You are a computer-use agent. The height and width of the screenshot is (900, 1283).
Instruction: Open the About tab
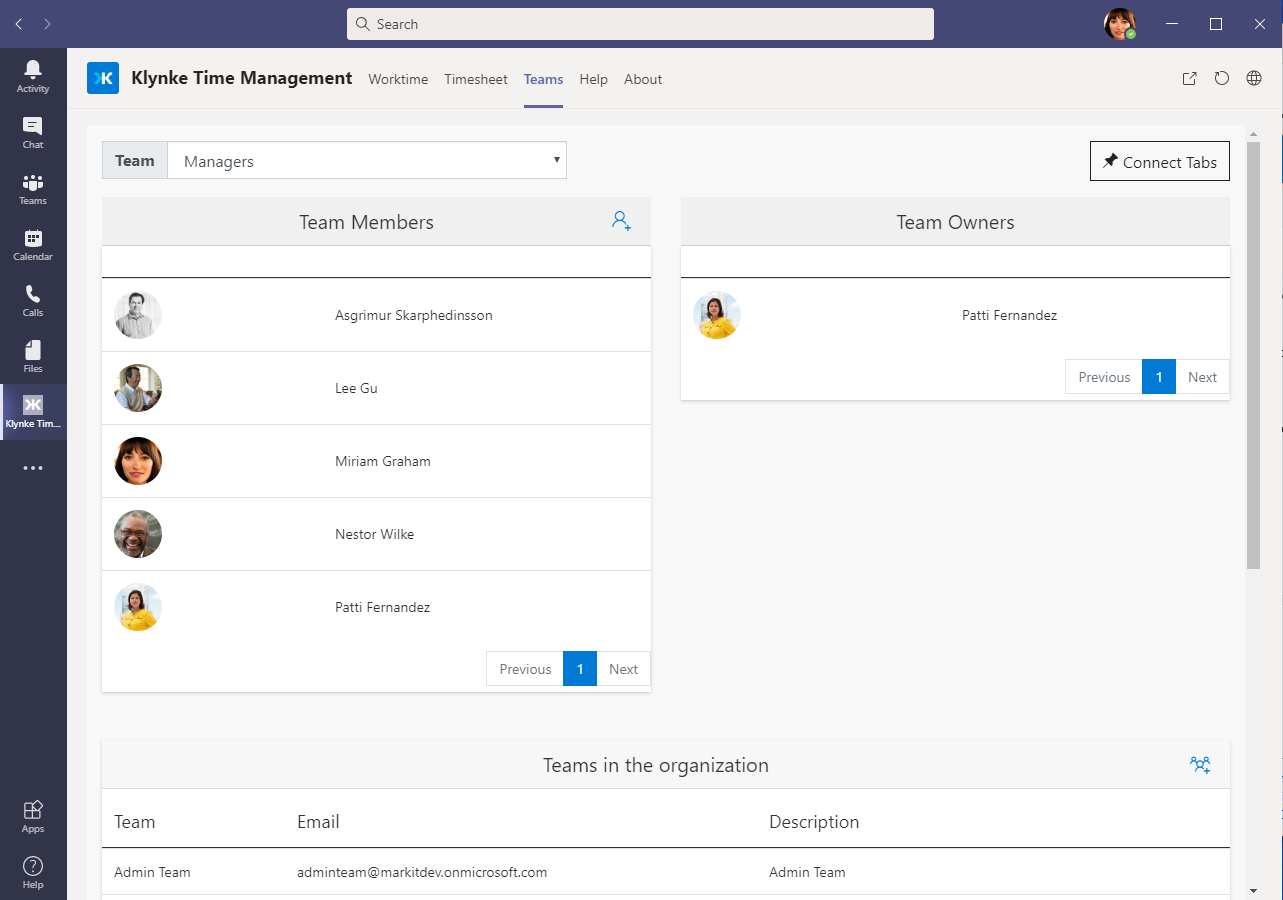pyautogui.click(x=643, y=79)
